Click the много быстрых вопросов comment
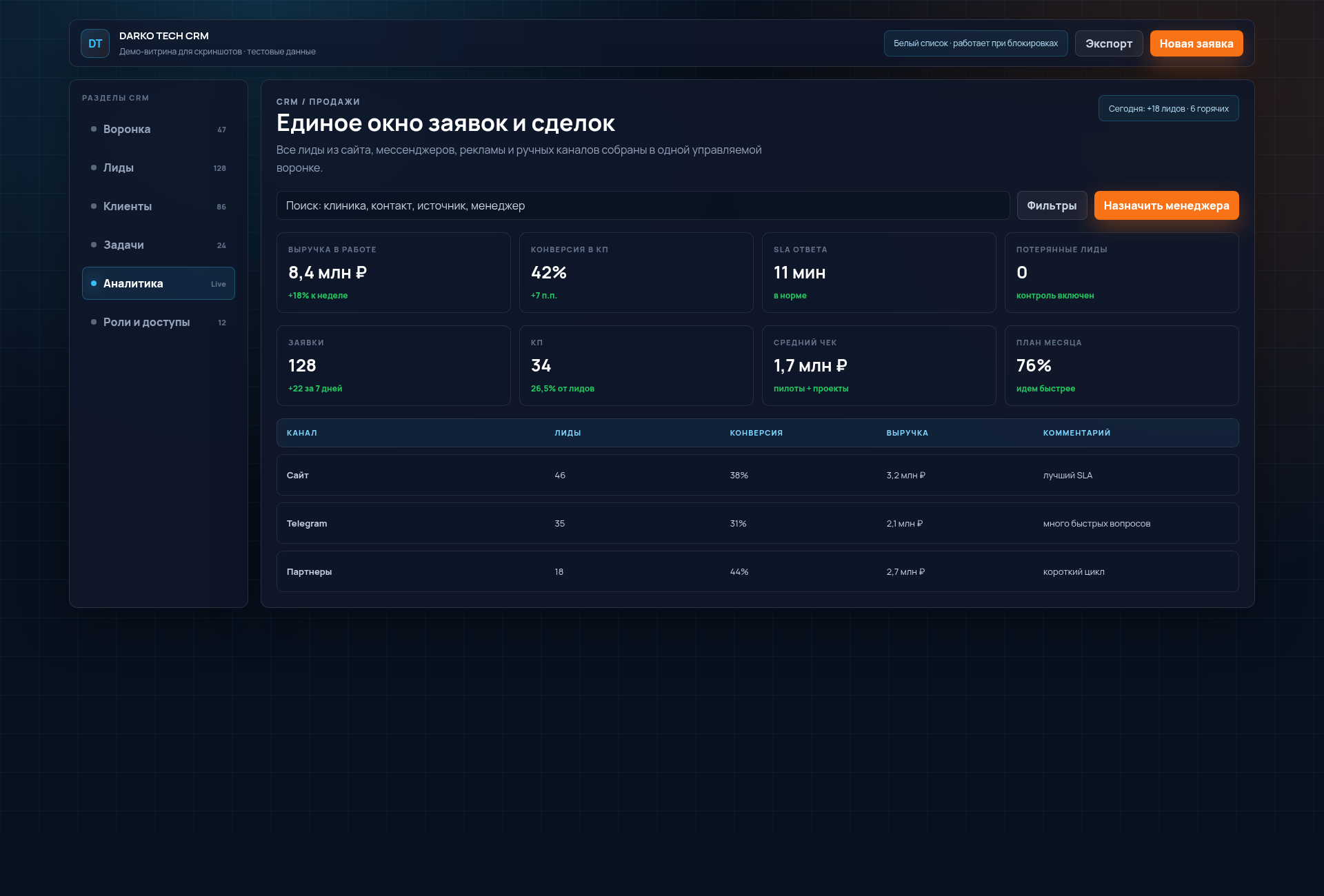 coord(1096,523)
